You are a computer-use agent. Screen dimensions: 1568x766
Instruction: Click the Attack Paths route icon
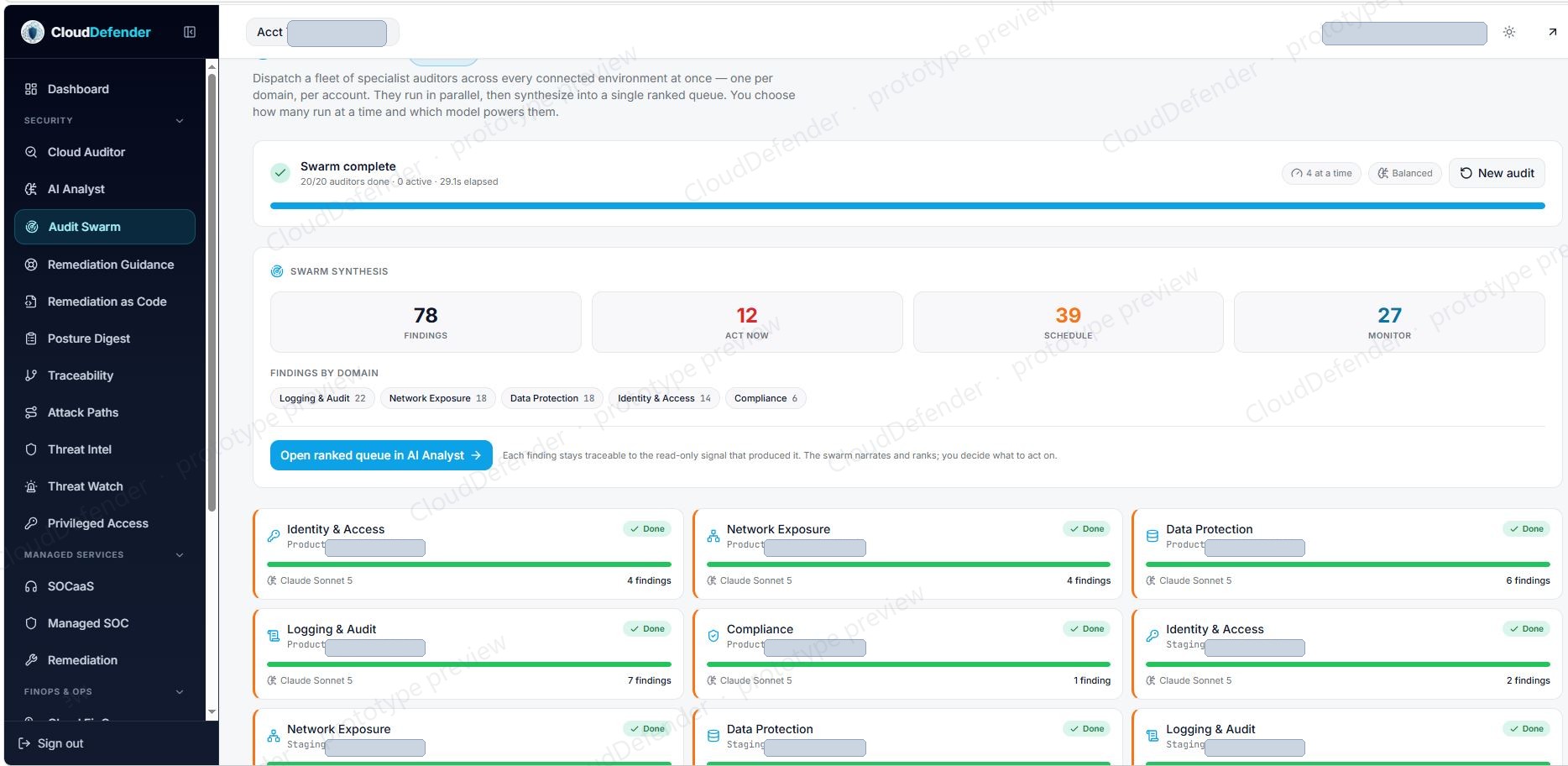[x=31, y=412]
